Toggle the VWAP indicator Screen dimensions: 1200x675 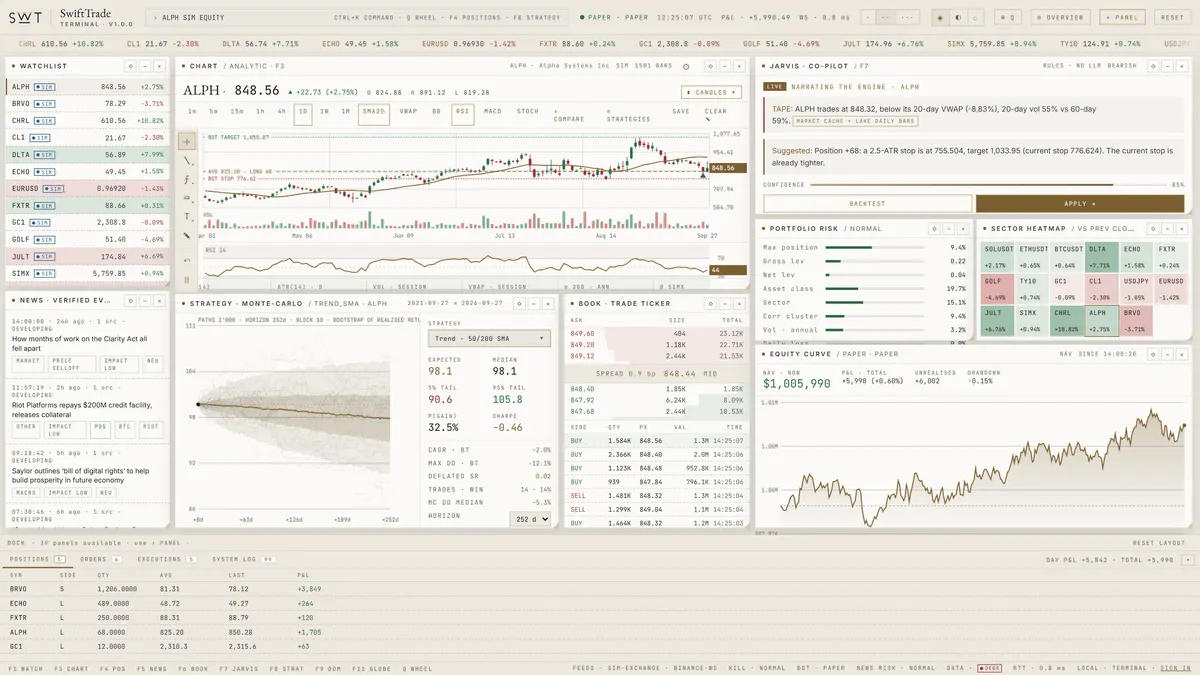(x=408, y=112)
